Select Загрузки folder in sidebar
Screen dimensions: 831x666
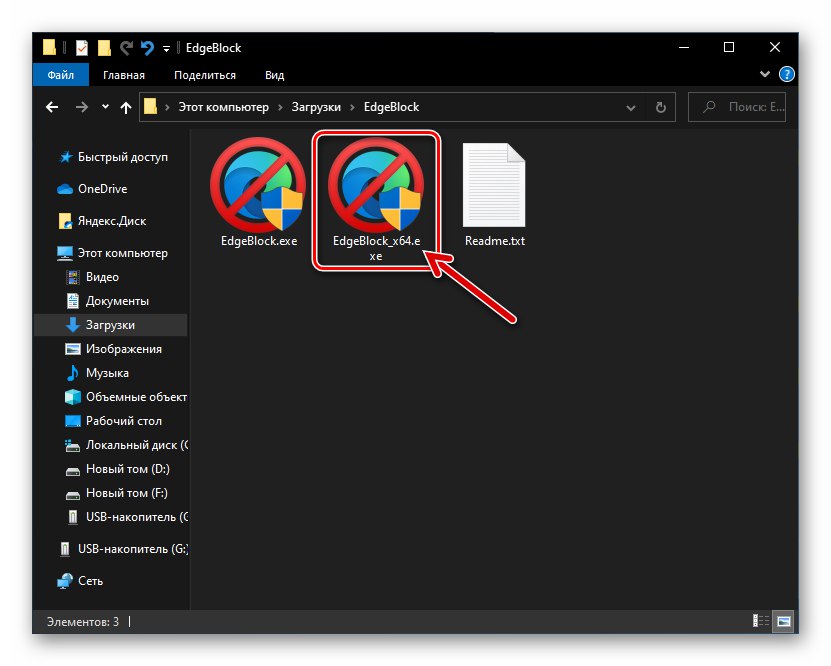click(x=110, y=325)
